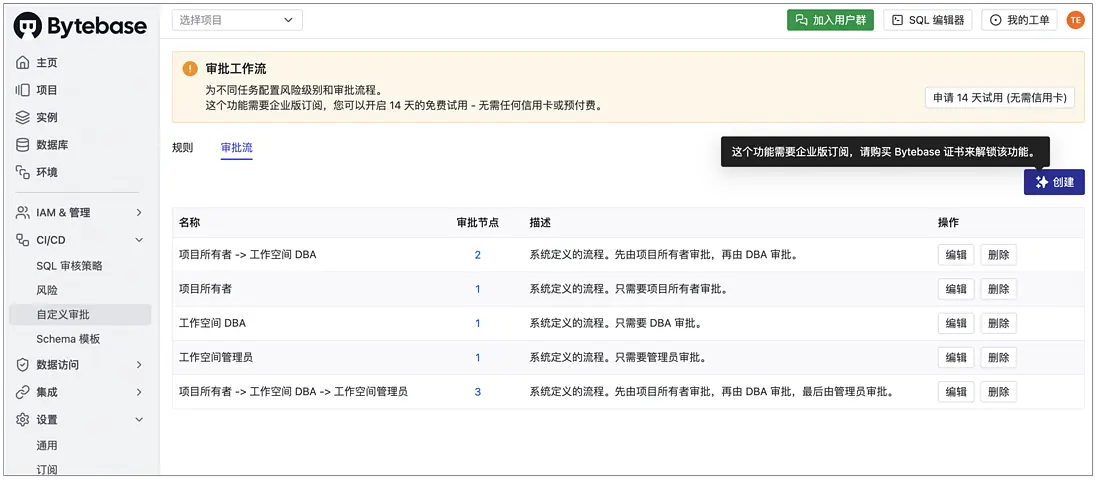The image size is (1098, 481).
Task: Open 订阅 settings item
Action: click(47, 469)
